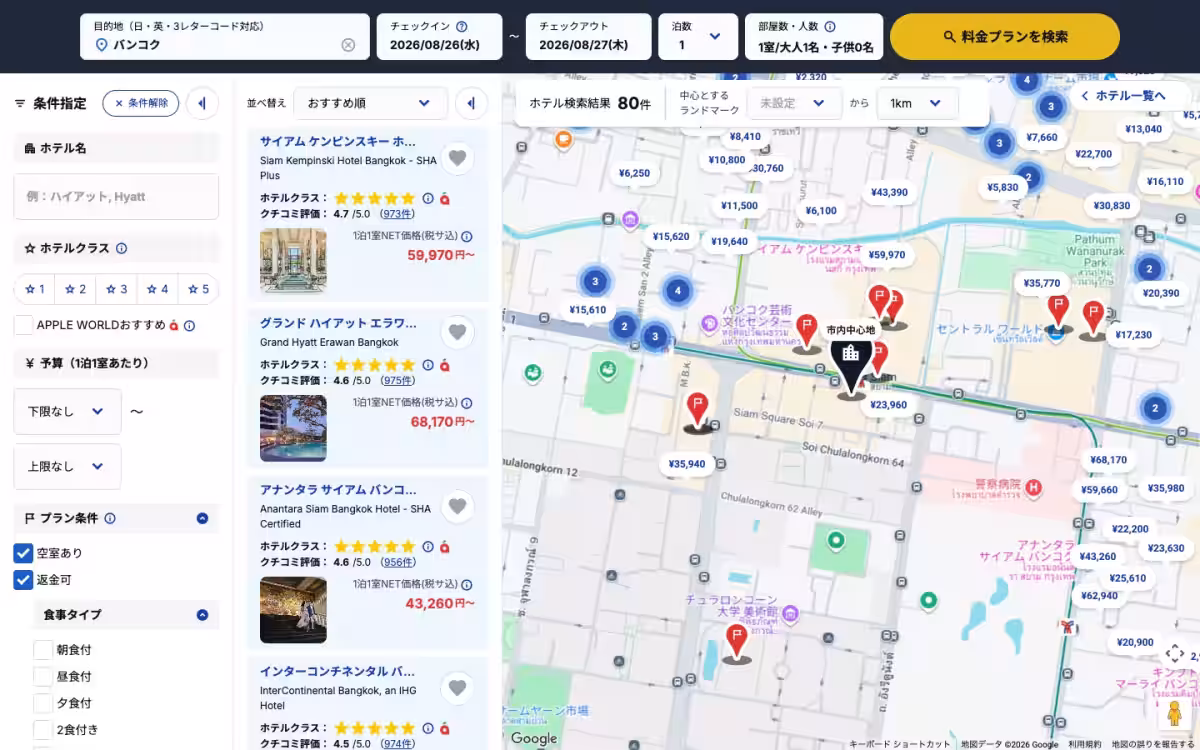Click ホテル一覧へ back to list button
The height and width of the screenshot is (750, 1200).
[1130, 96]
